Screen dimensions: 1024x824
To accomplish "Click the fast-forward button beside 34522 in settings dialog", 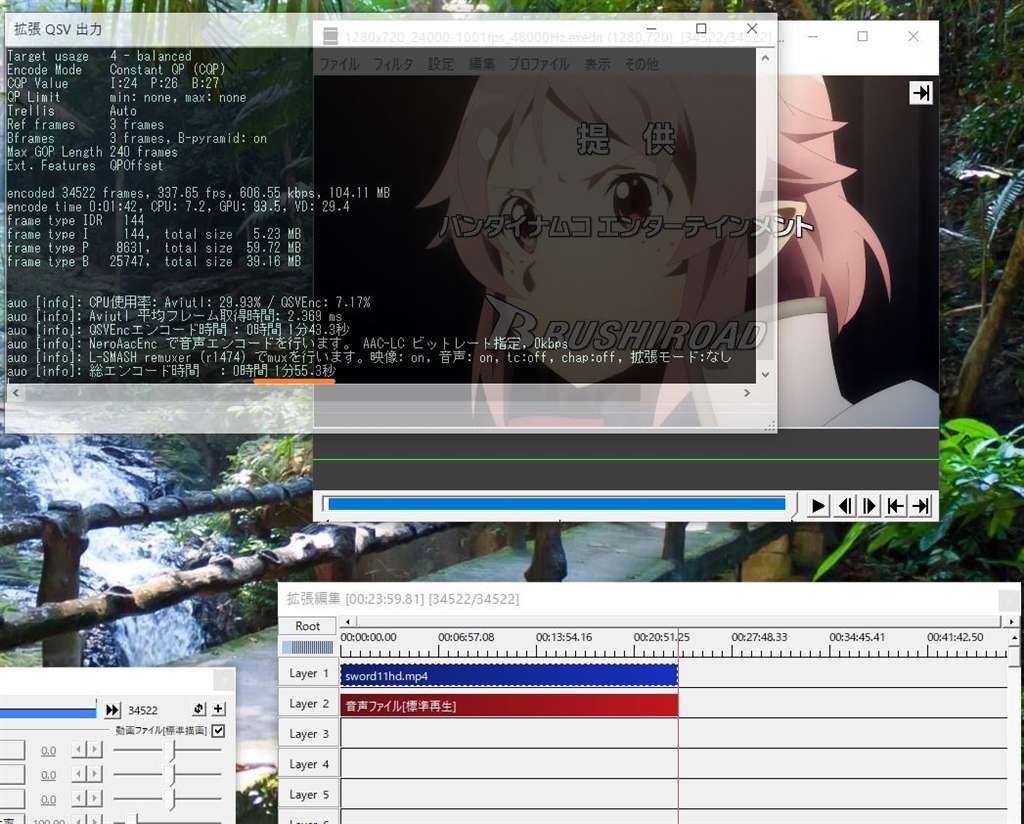I will point(112,710).
